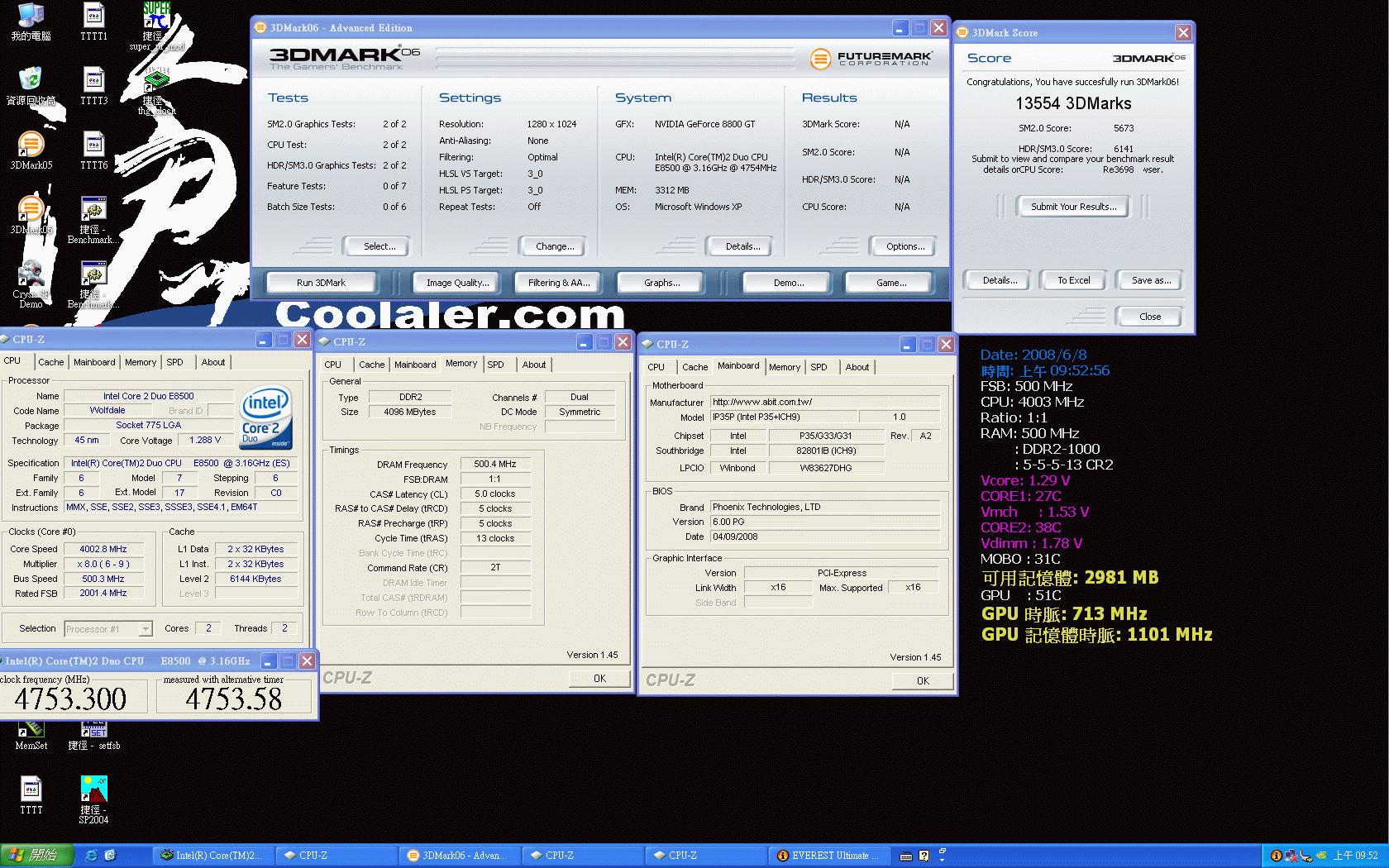1389x868 pixels.
Task: Click Internet Explorer quick launch icon
Action: coord(91,856)
